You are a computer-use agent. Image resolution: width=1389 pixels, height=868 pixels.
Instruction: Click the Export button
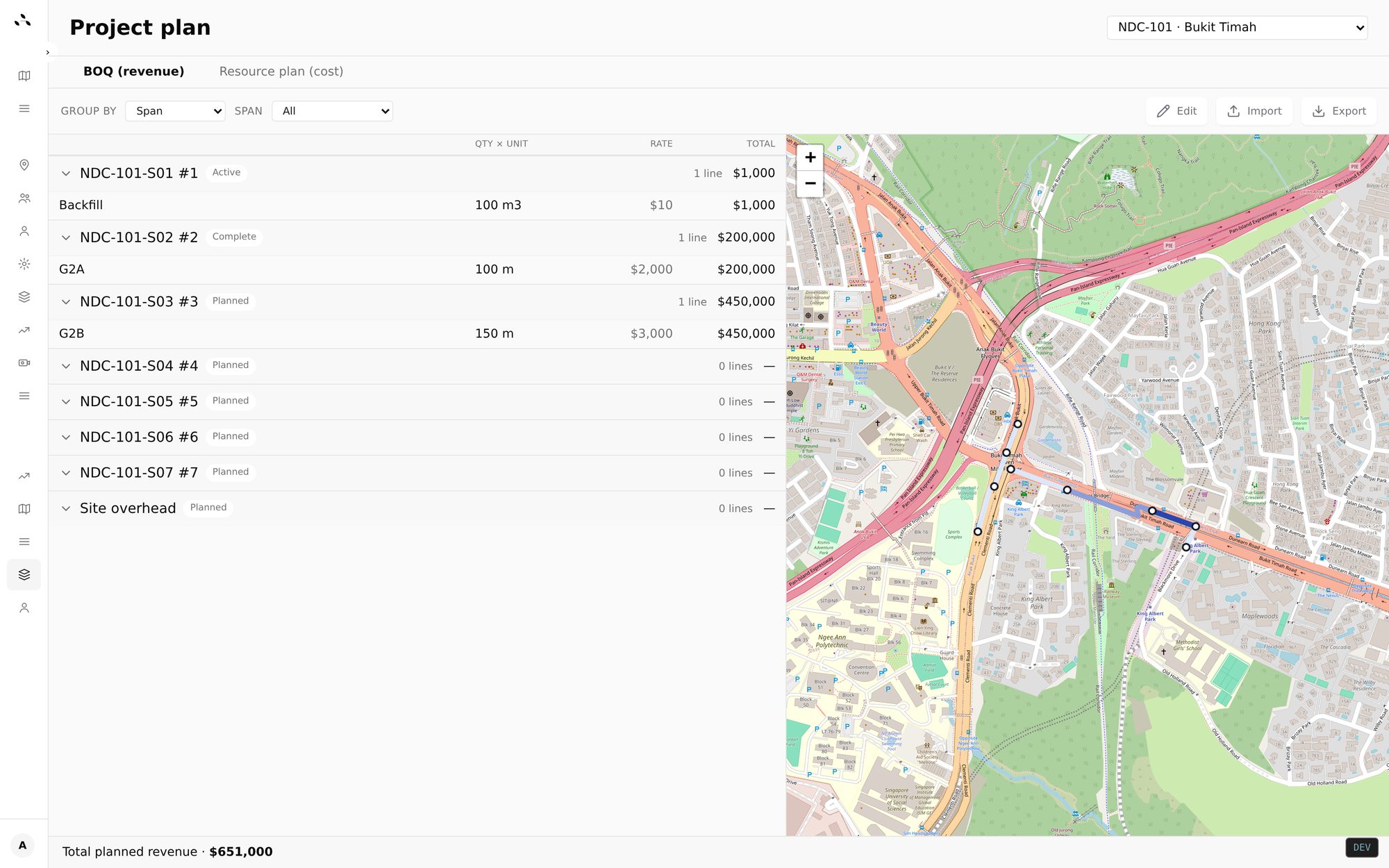[x=1339, y=111]
